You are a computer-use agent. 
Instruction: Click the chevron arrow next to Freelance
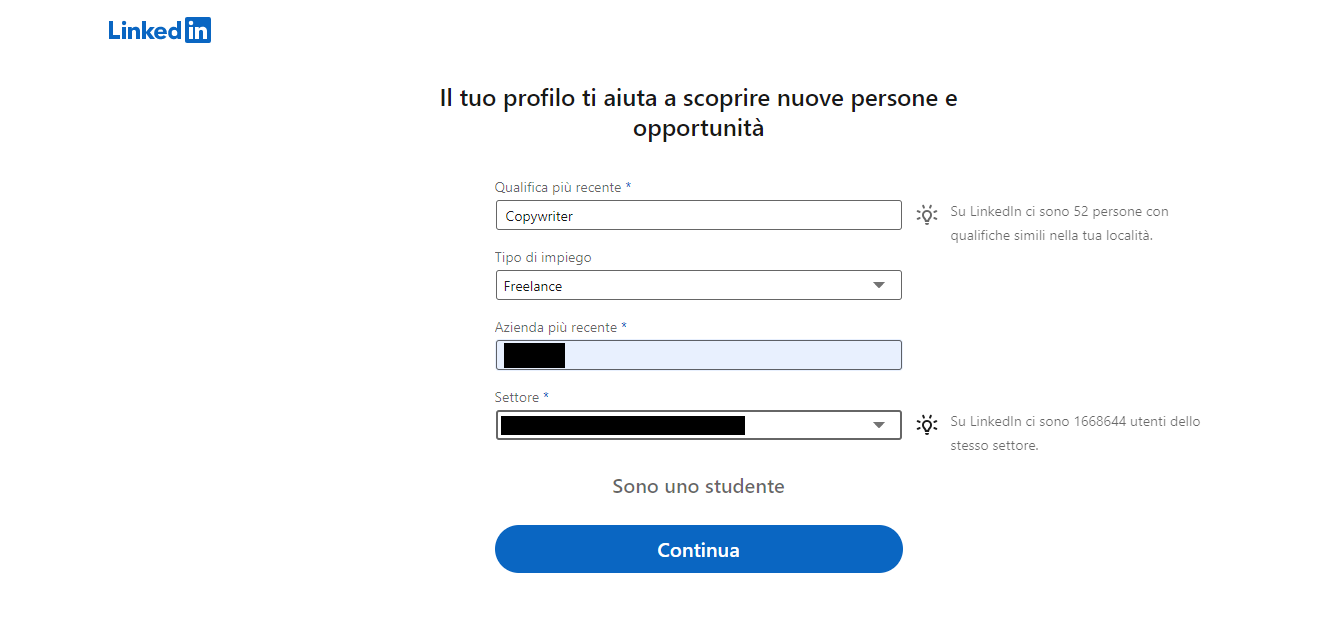tap(880, 285)
